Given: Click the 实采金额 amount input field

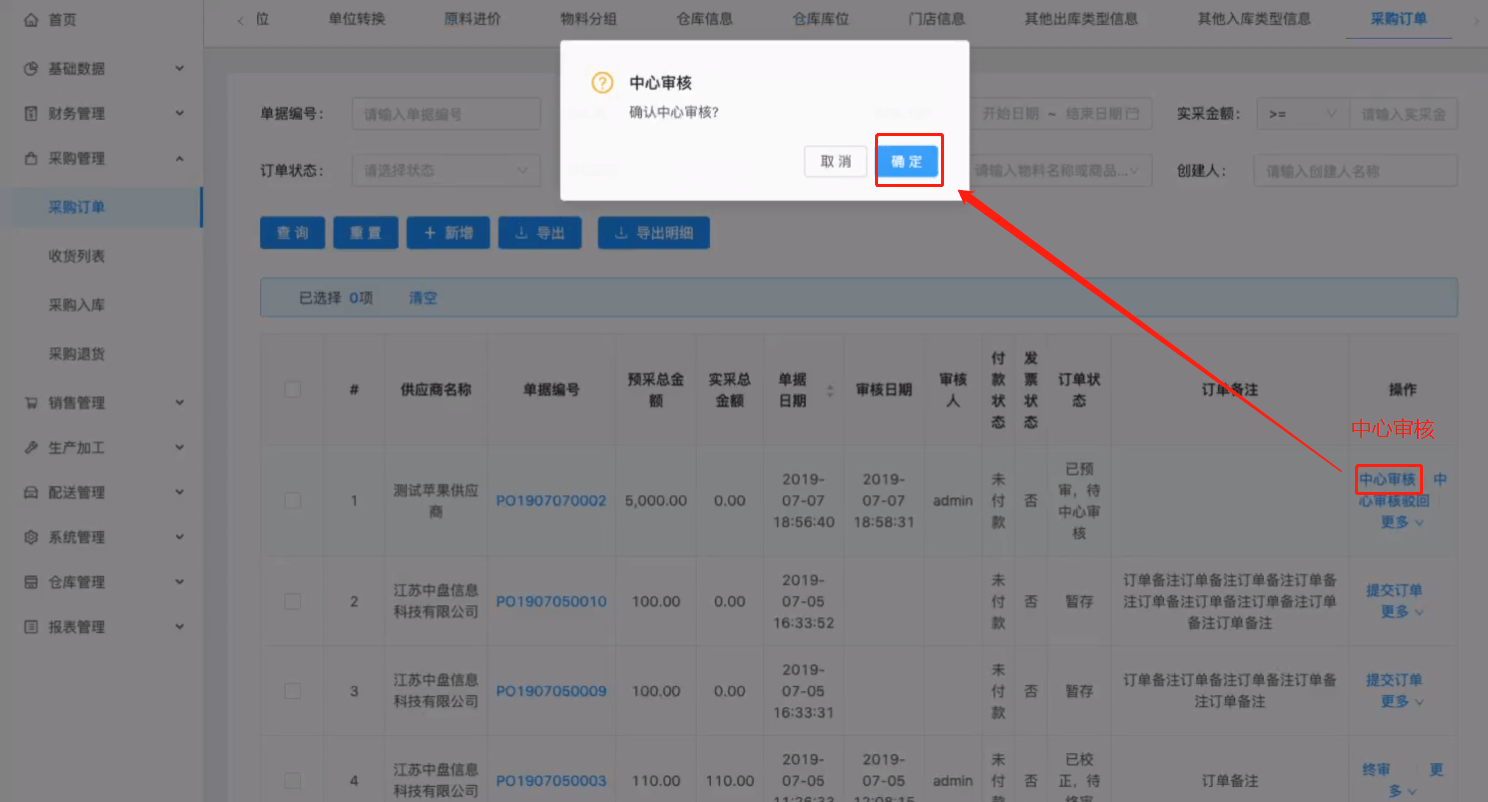Looking at the screenshot, I should [x=1404, y=114].
